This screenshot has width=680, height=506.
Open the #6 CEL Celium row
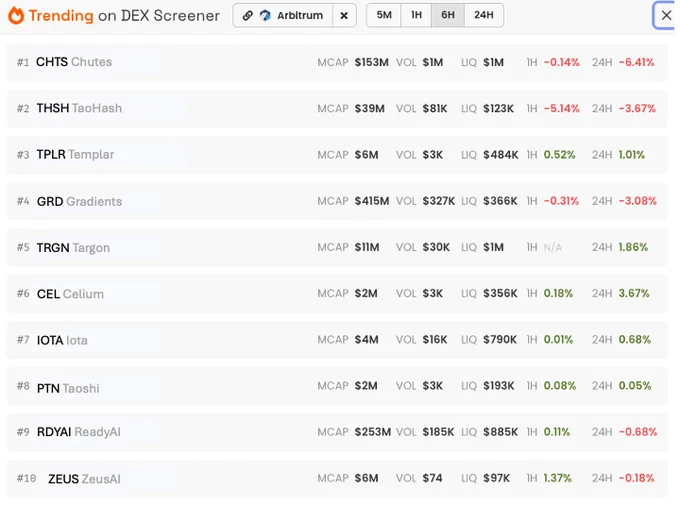click(x=337, y=294)
